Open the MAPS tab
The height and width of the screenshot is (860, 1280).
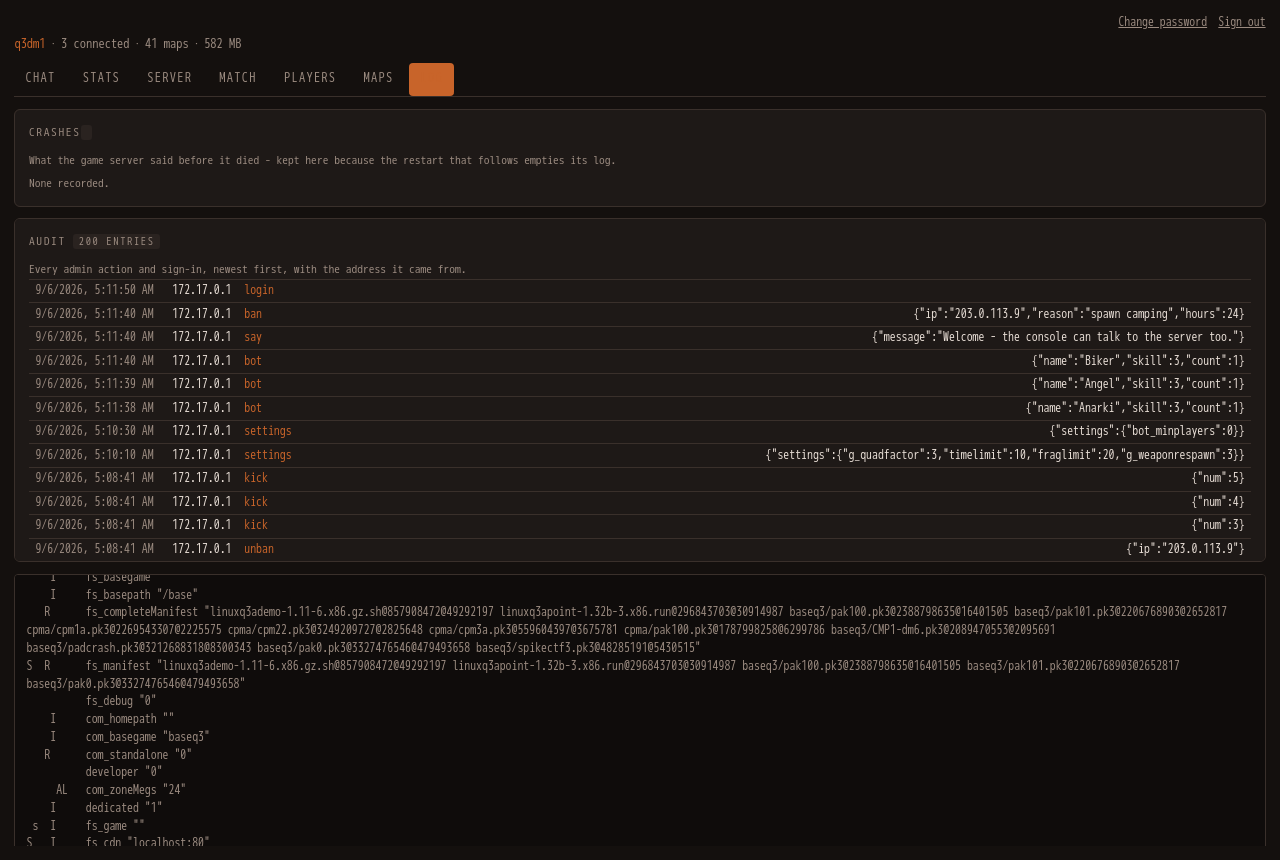coord(378,78)
